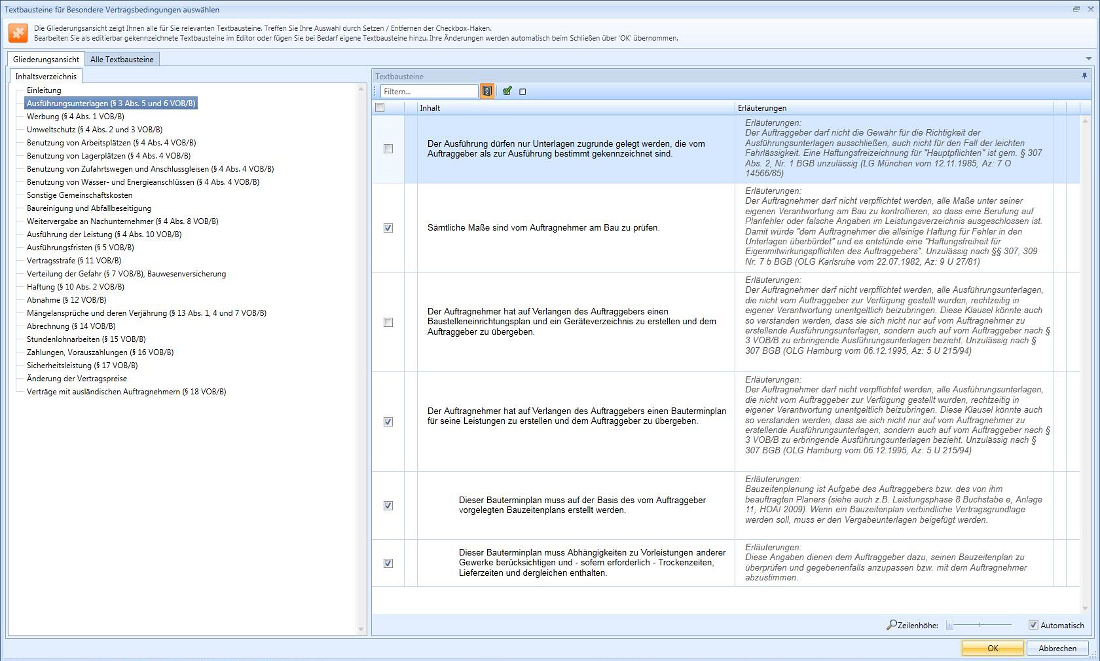Image resolution: width=1100 pixels, height=661 pixels.
Task: Uncheck 'Sämtliche Maße sind vom Auftragnehmer' checkbox
Action: click(388, 228)
